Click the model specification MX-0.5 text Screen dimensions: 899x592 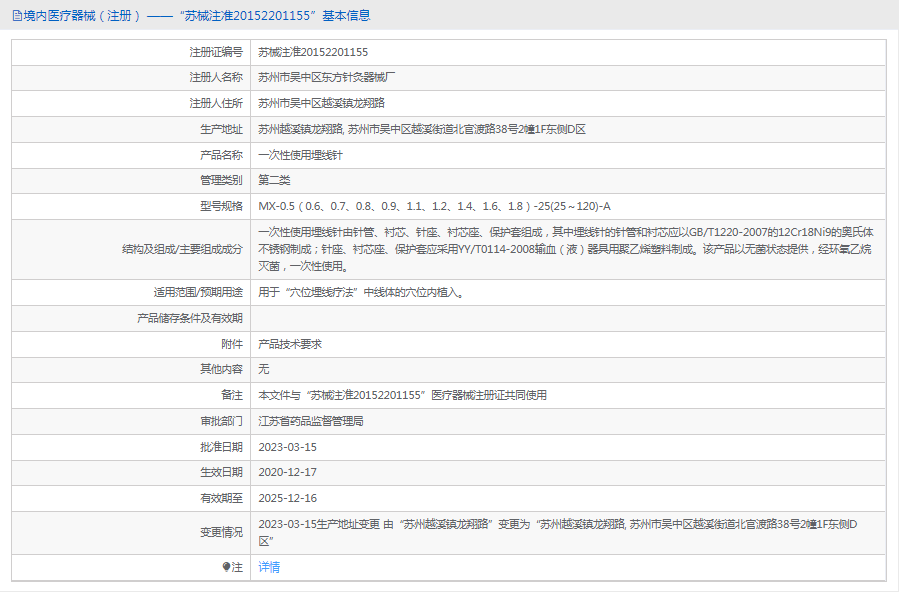pyautogui.click(x=434, y=206)
